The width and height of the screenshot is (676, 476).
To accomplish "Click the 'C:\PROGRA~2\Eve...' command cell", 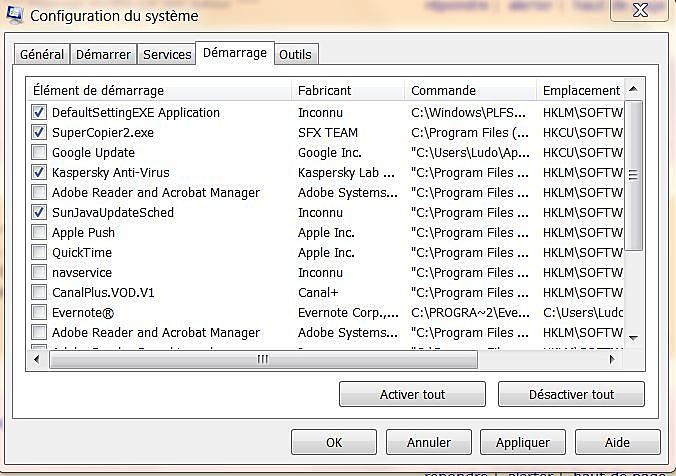I will pyautogui.click(x=470, y=312).
